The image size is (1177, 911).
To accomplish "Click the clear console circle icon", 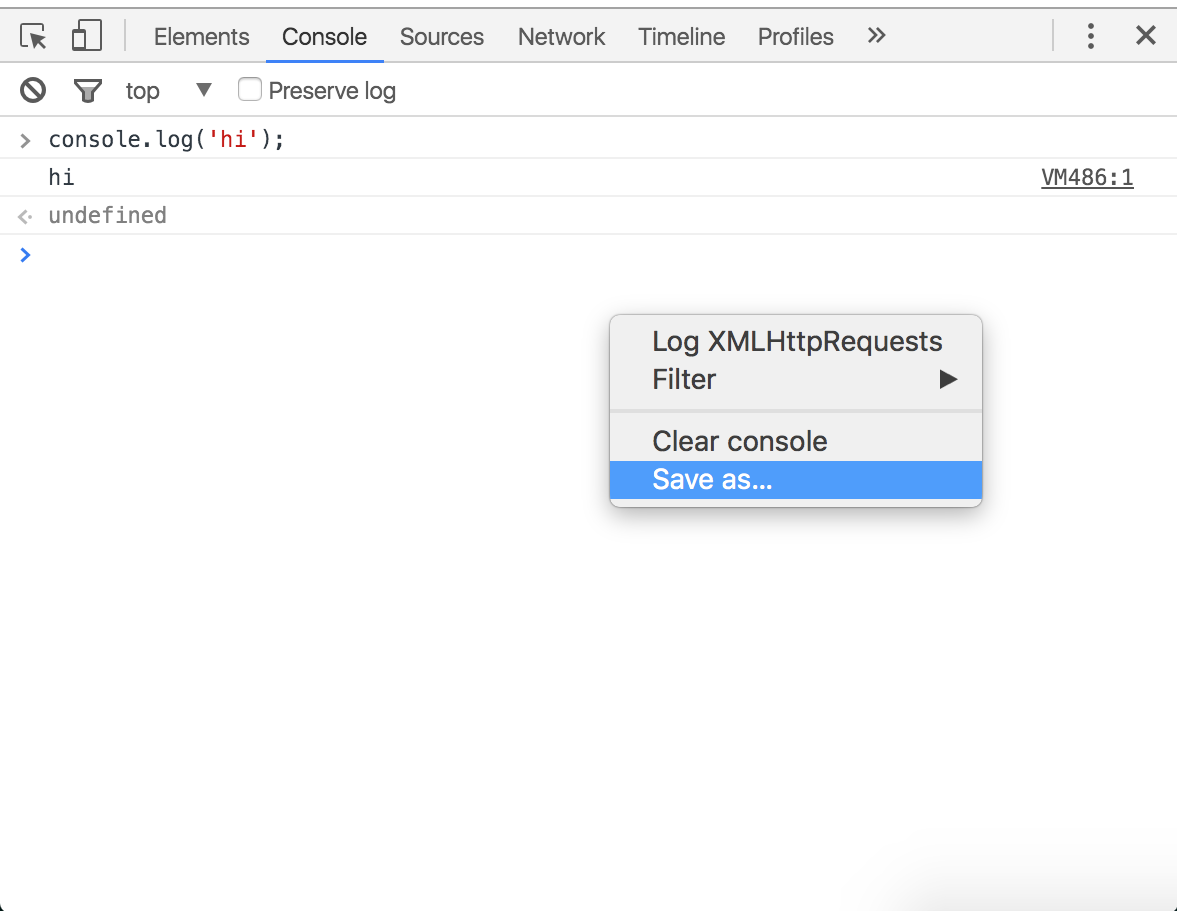I will pos(33,91).
